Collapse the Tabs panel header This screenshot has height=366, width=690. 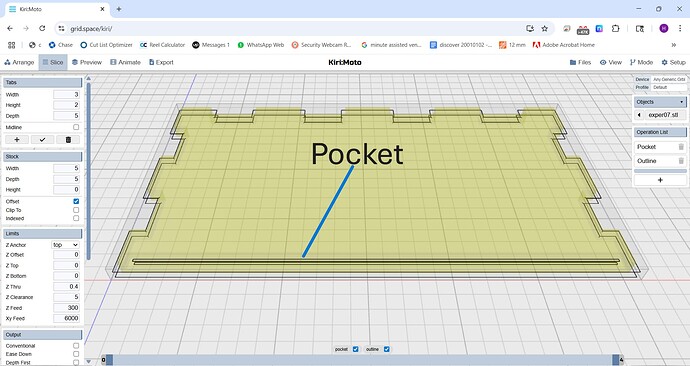click(43, 83)
